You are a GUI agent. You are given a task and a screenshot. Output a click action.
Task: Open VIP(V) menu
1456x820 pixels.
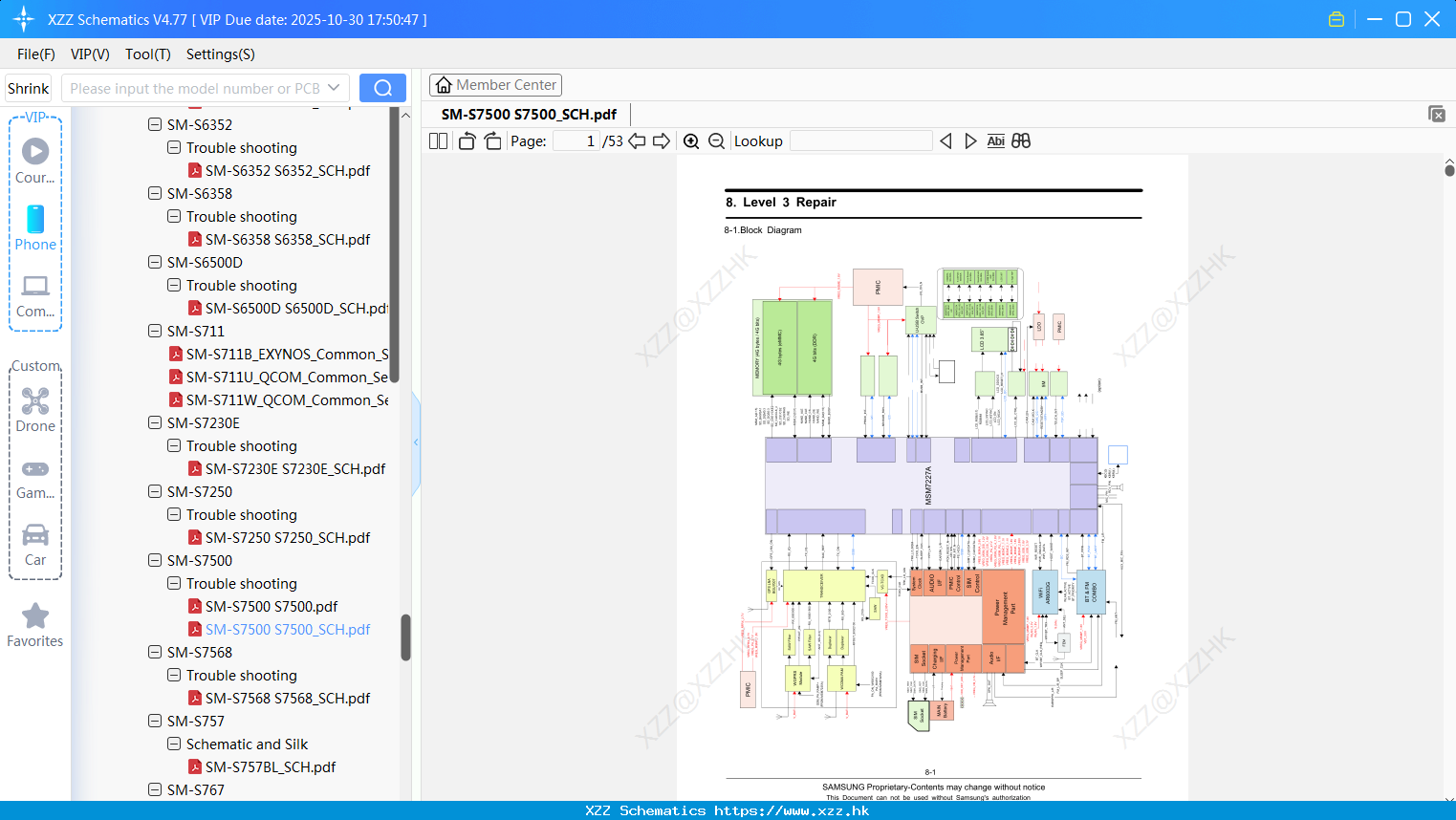click(x=90, y=54)
